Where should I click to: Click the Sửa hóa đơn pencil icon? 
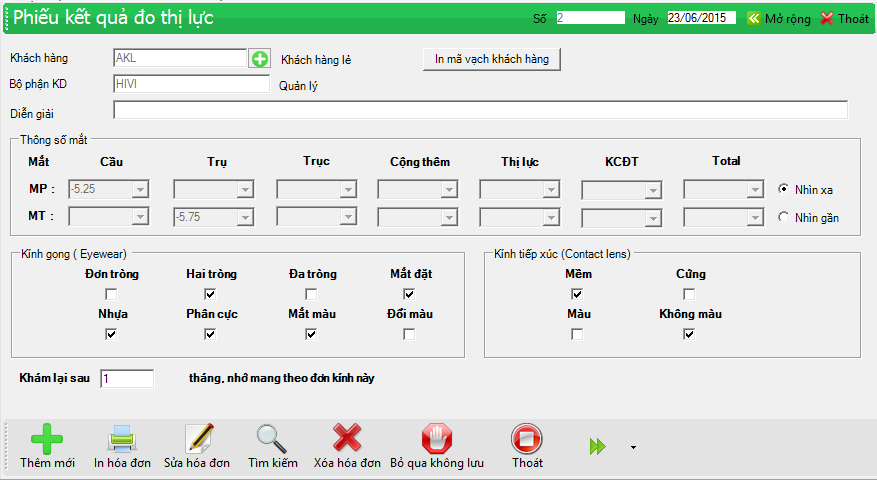pyautogui.click(x=197, y=440)
